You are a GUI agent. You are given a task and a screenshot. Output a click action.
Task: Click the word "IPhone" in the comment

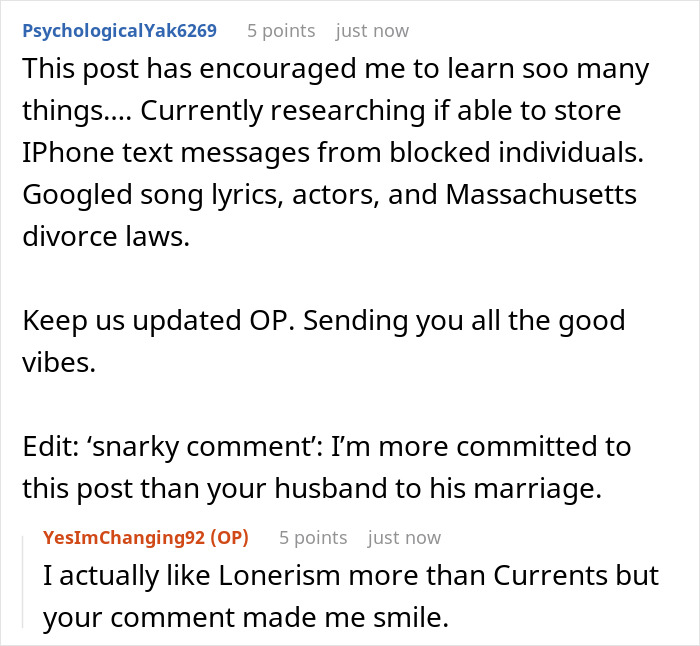pyautogui.click(x=68, y=153)
